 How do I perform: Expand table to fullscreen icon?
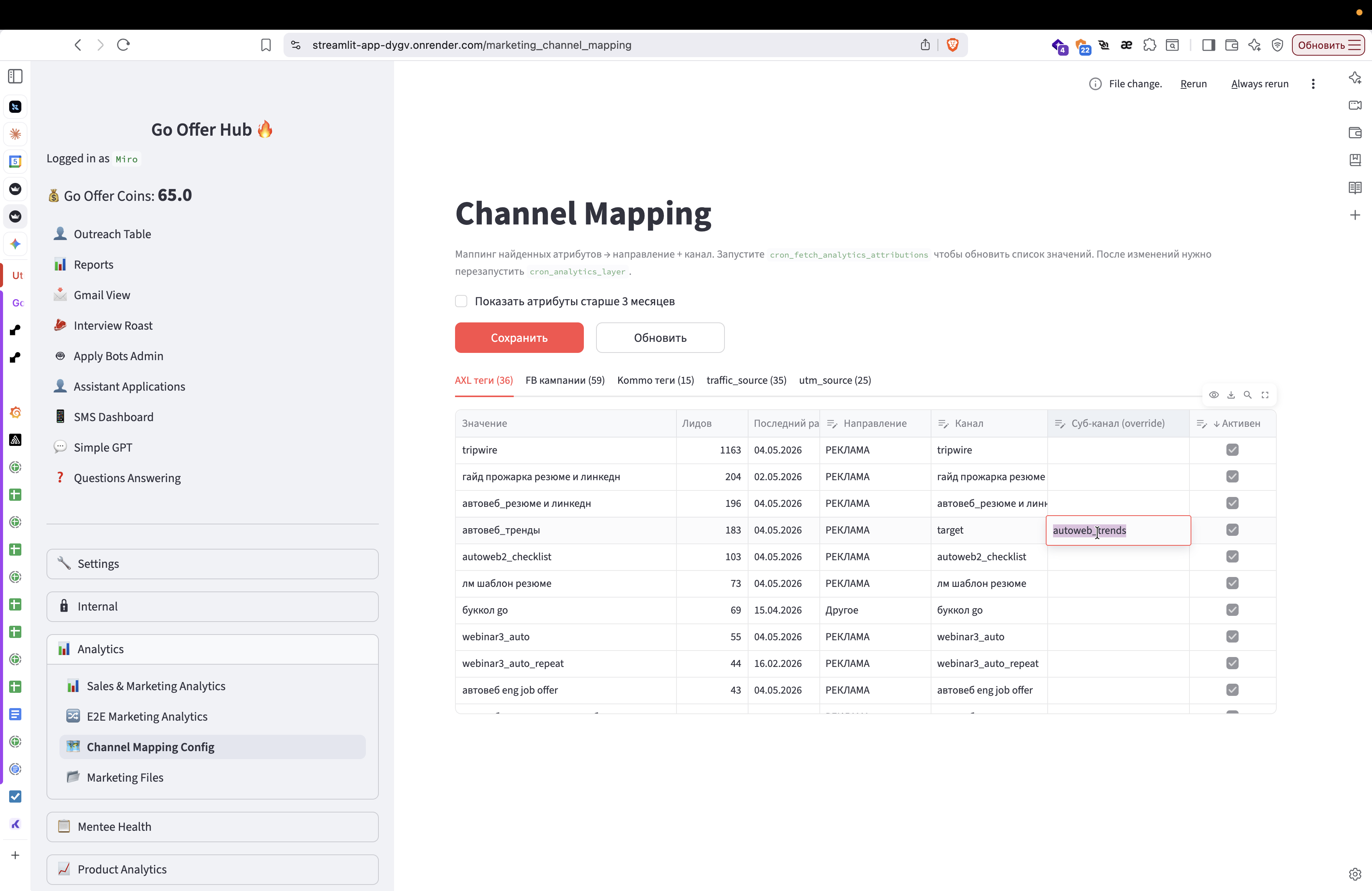click(1265, 395)
